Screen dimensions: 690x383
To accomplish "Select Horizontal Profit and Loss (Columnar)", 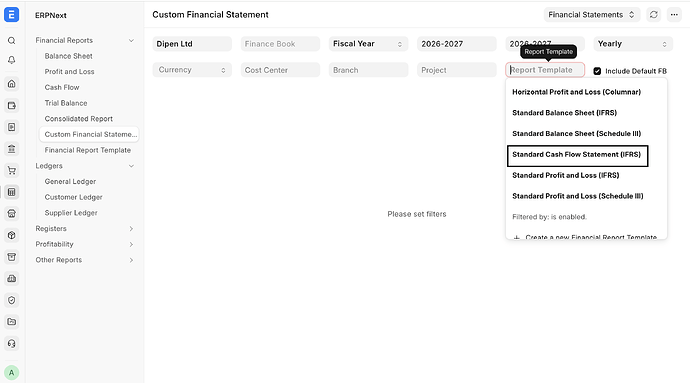I will click(586, 92).
